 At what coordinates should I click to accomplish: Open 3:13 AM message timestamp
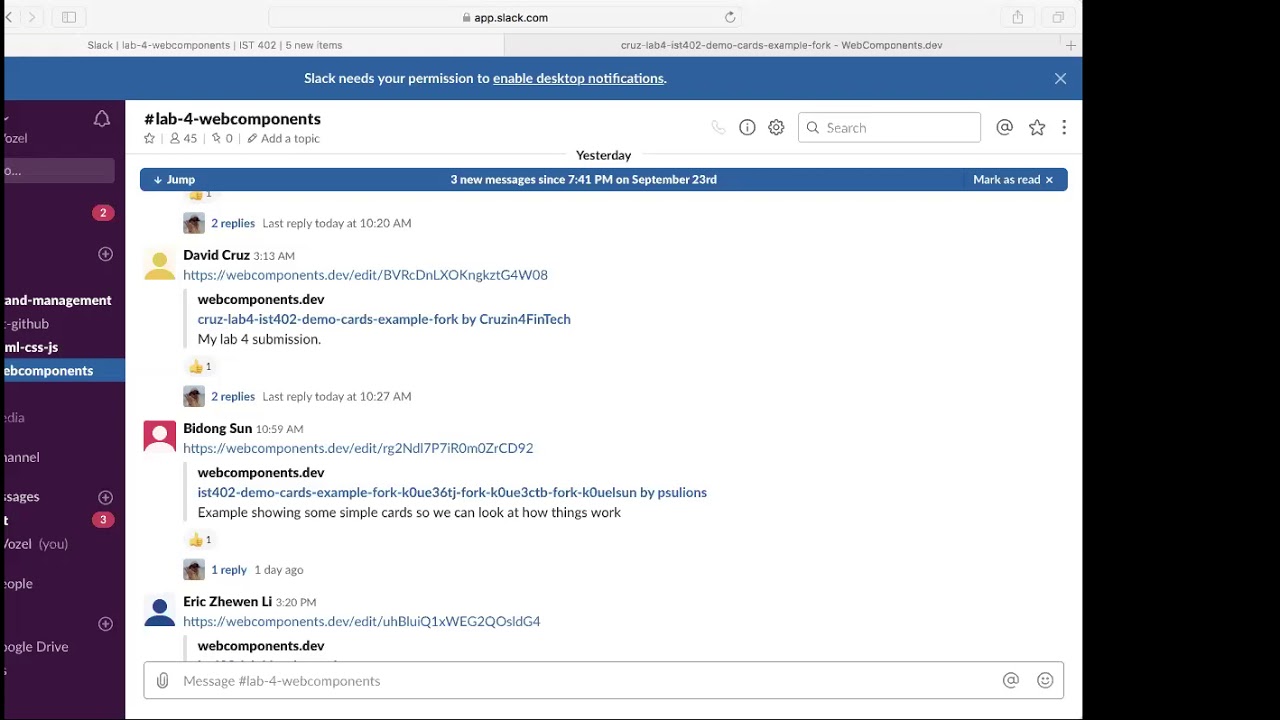pyautogui.click(x=274, y=256)
